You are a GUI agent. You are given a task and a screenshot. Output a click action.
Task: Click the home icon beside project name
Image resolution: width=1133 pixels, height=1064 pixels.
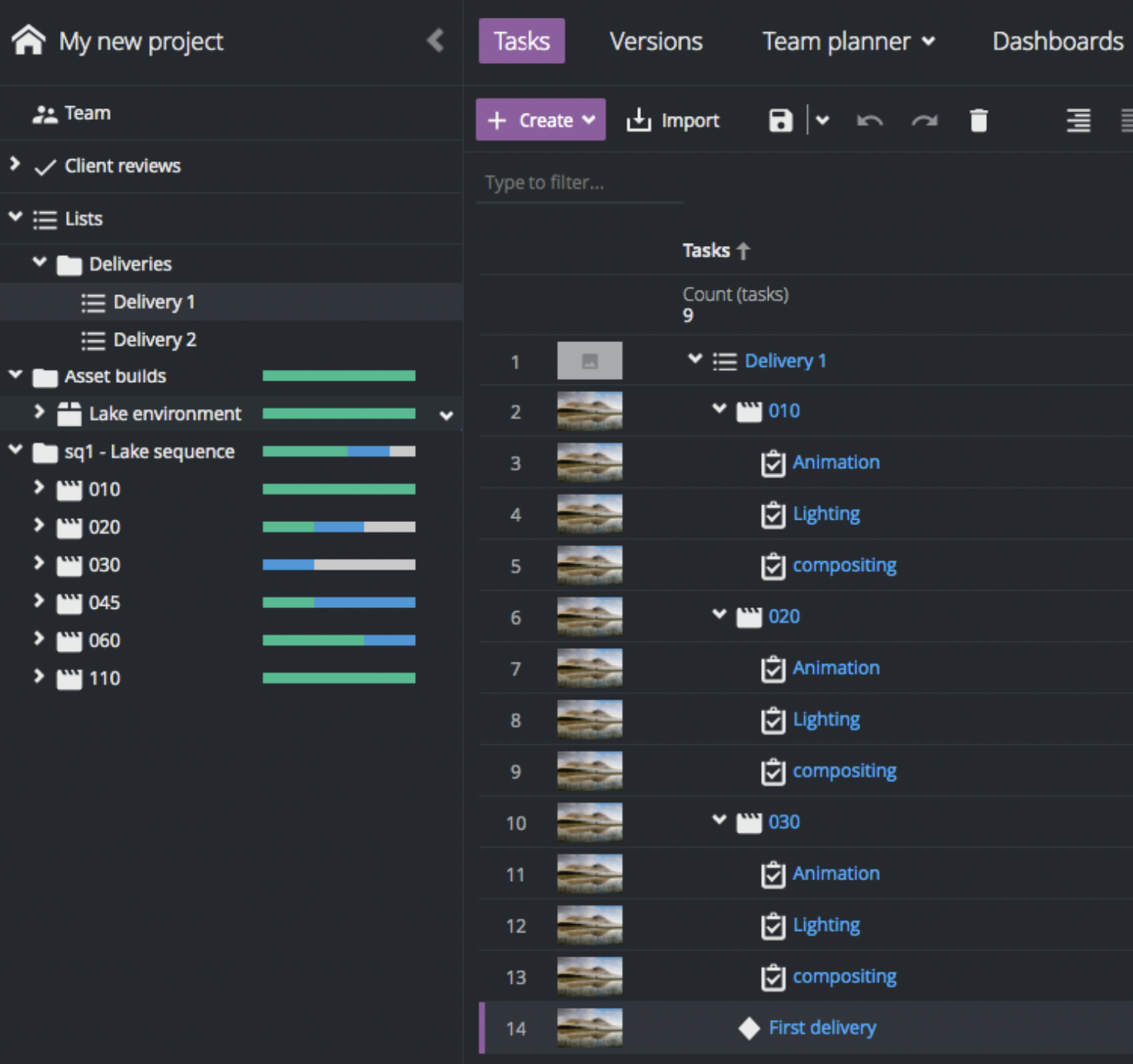[28, 41]
